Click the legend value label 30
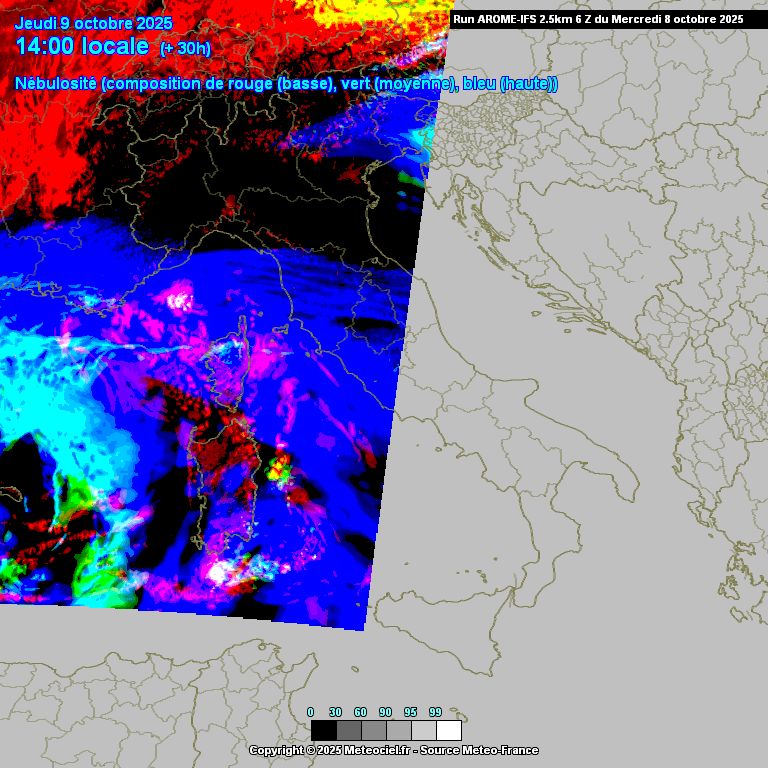Viewport: 768px width, 768px height. click(x=335, y=712)
